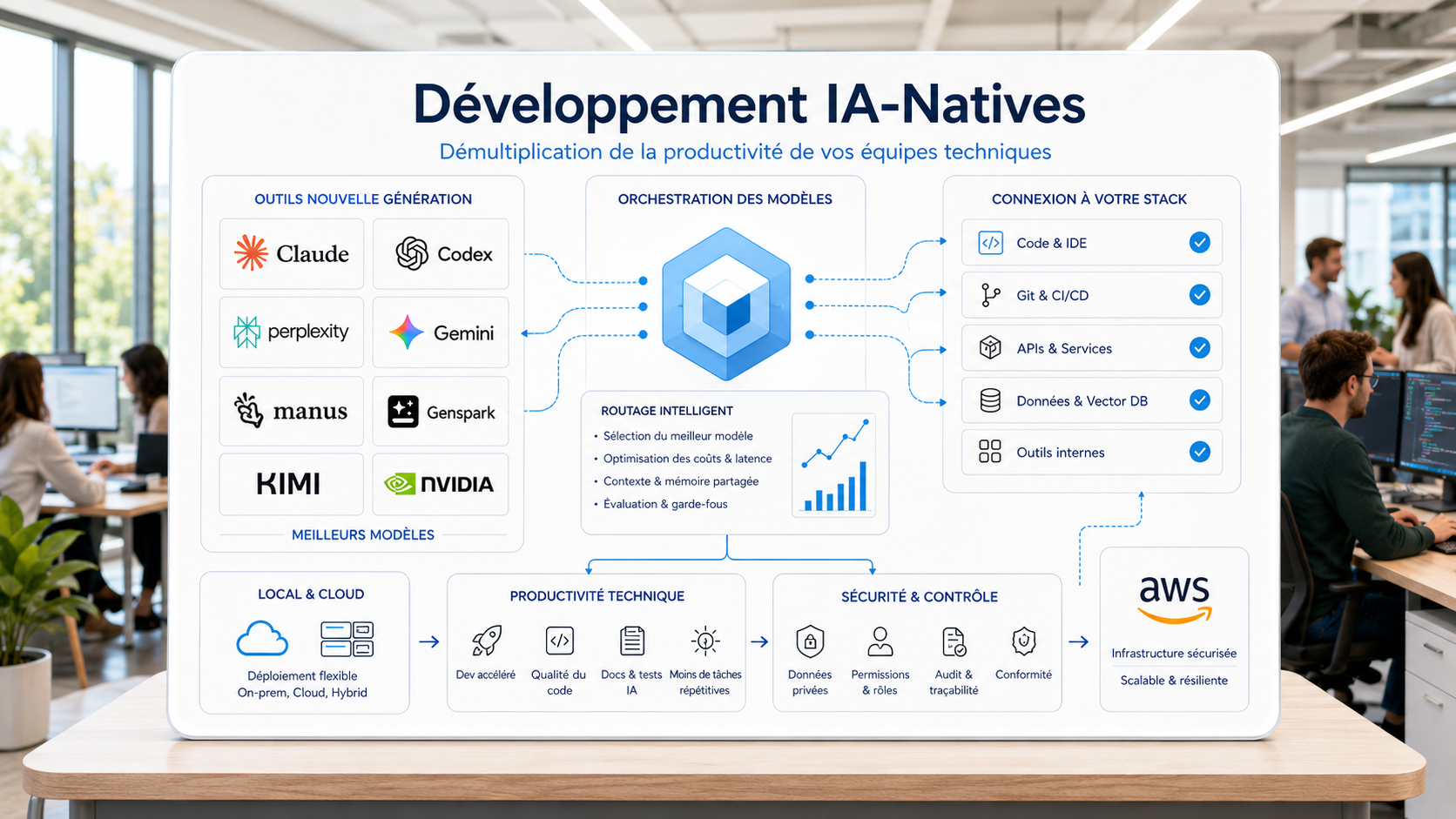1456x819 pixels.
Task: Select the server rack icon
Action: click(347, 639)
